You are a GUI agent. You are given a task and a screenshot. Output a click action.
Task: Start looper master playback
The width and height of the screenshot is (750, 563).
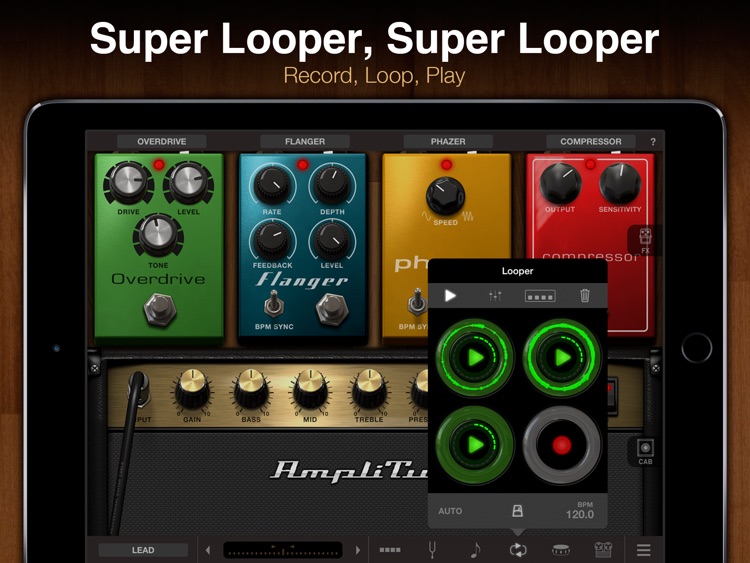tap(450, 296)
